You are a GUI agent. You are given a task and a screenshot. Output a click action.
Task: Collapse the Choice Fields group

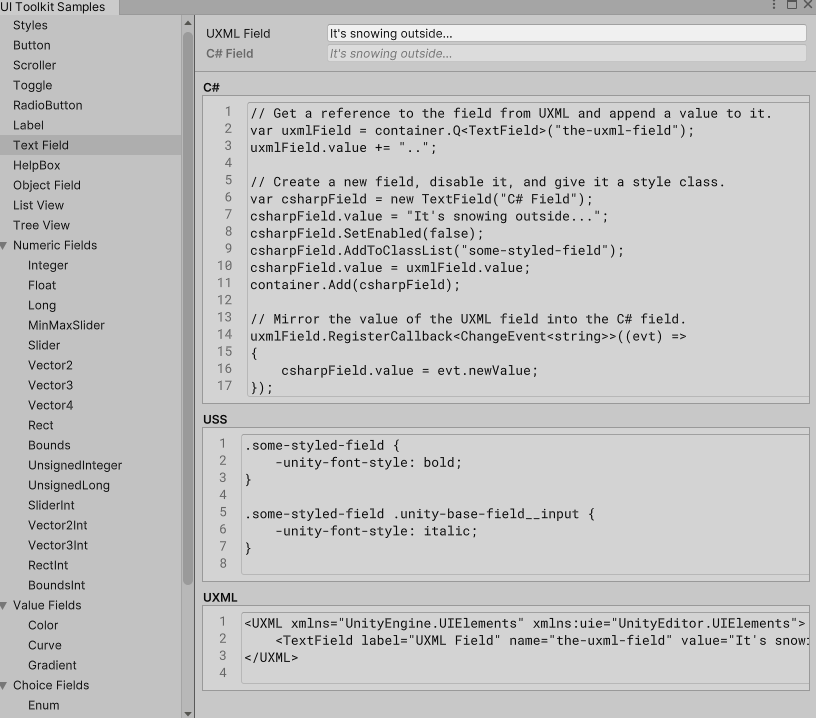[x=4, y=686]
